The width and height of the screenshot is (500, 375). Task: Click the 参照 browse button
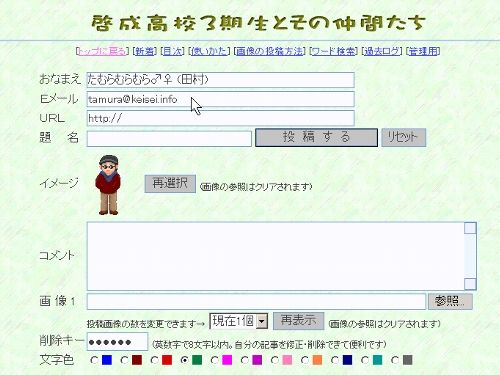click(x=450, y=301)
